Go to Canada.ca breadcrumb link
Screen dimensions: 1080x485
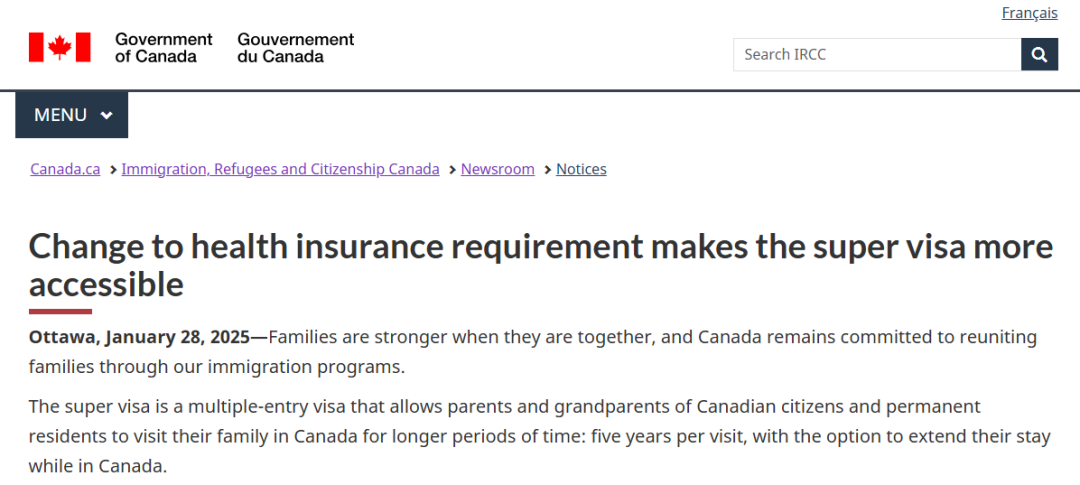pos(65,169)
